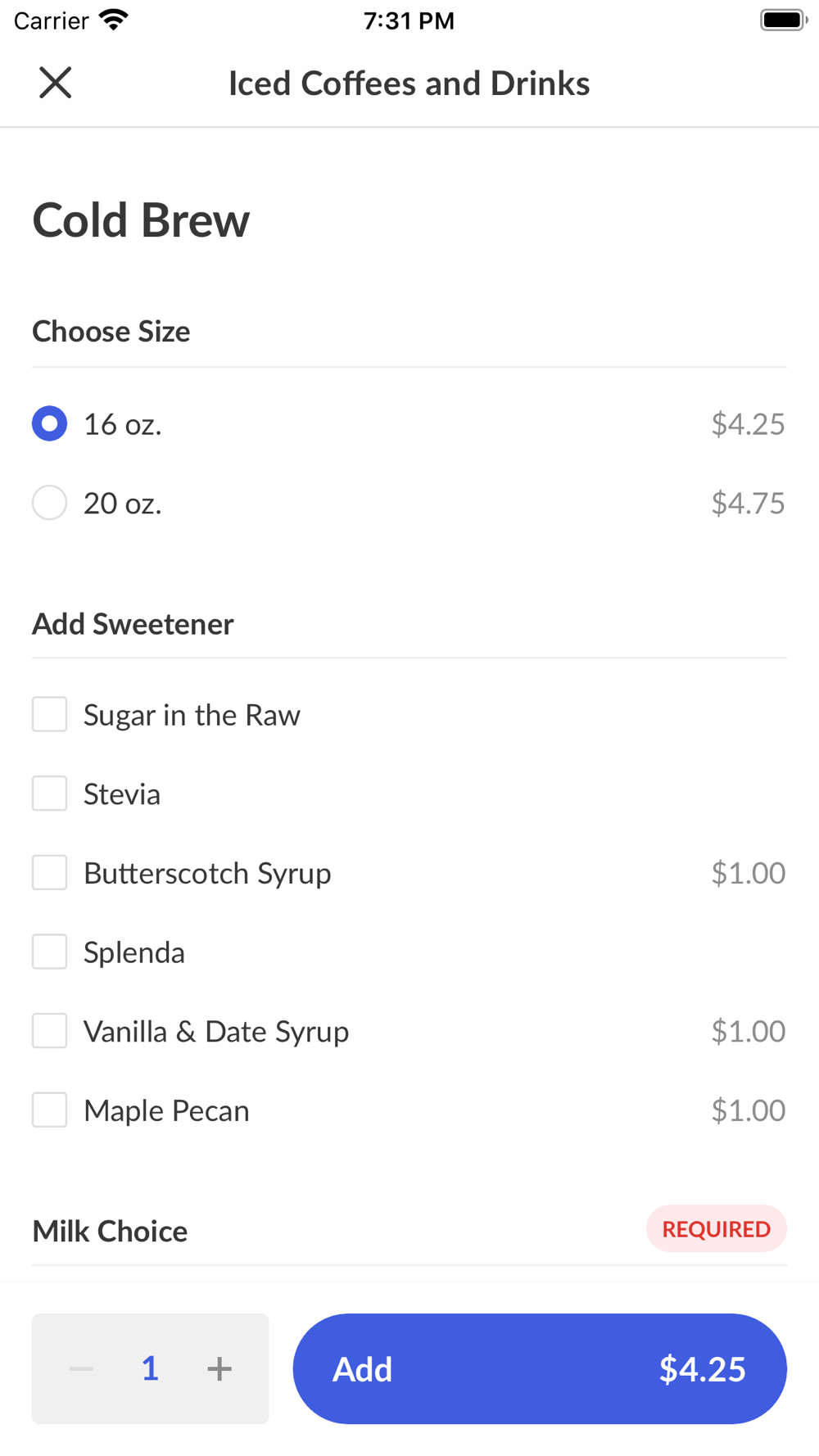Tap the Iced Coffees and Drinks title
The width and height of the screenshot is (819, 1456).
pos(409,84)
